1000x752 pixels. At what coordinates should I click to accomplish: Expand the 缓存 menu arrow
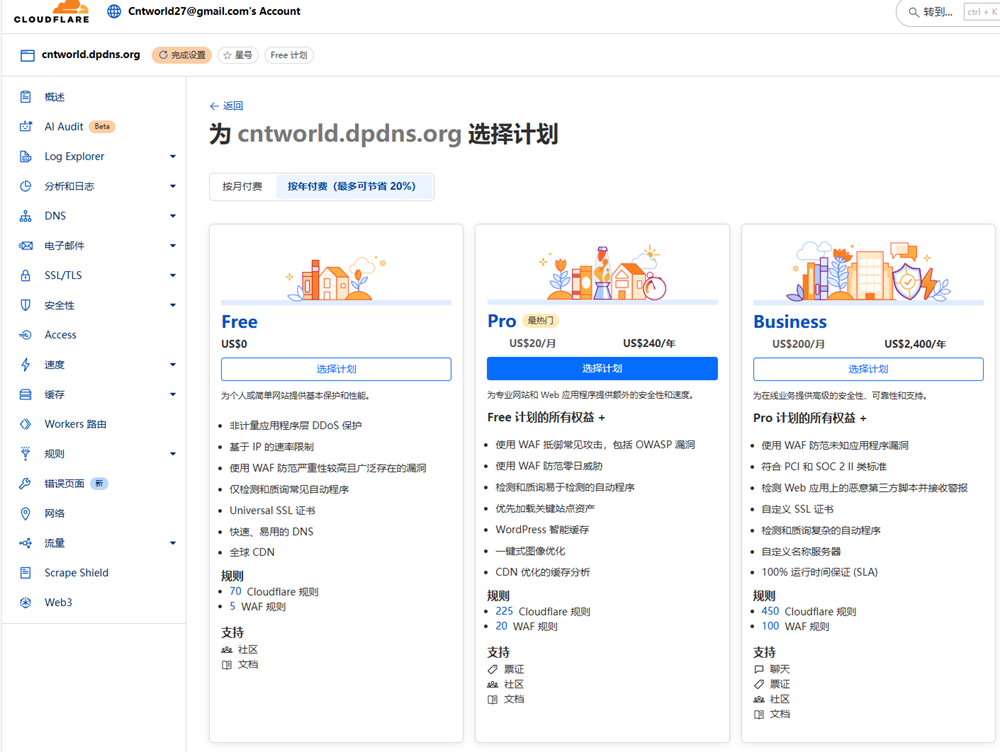coord(173,394)
